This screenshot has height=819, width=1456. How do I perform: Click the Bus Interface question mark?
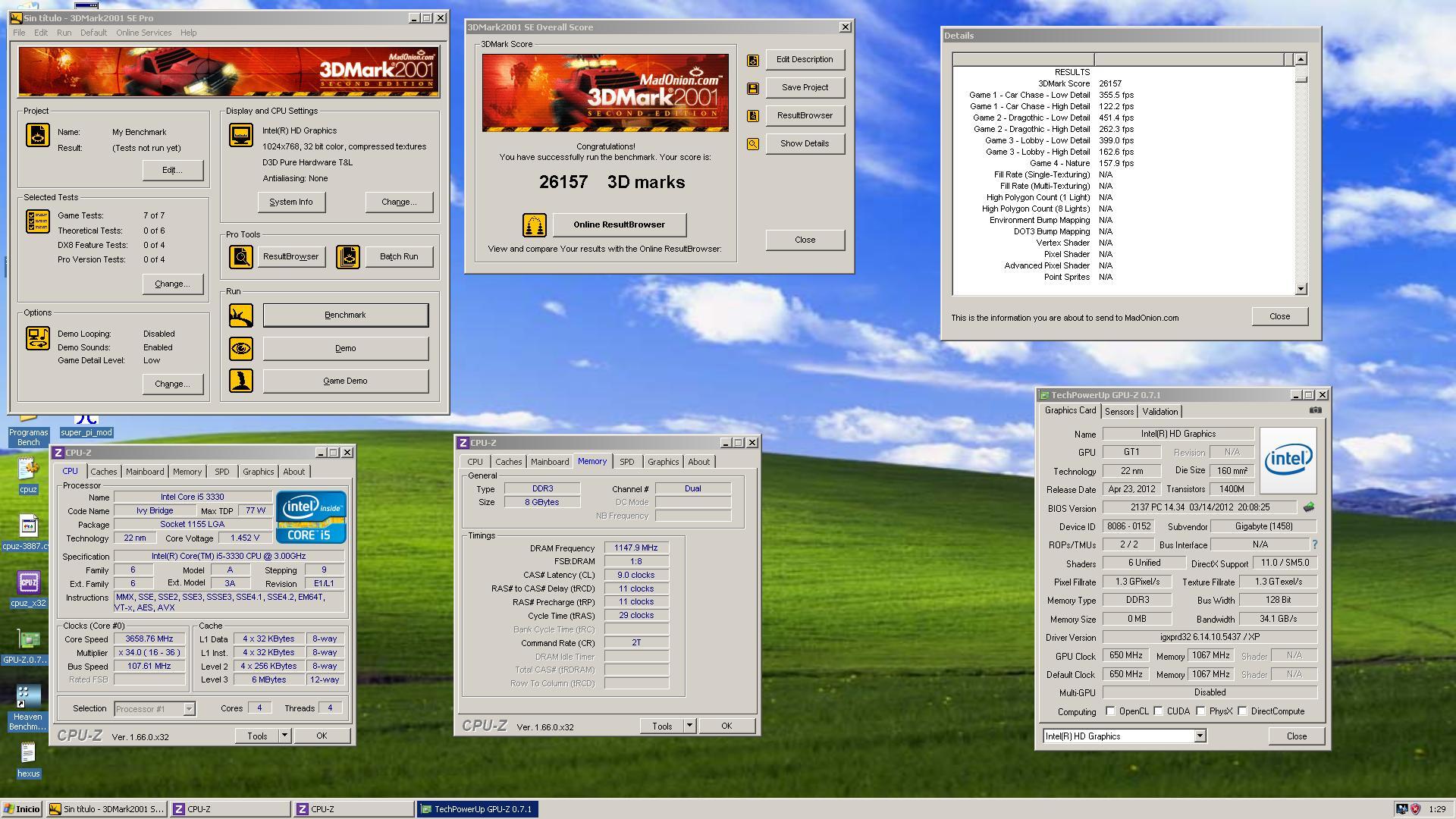(x=1314, y=544)
